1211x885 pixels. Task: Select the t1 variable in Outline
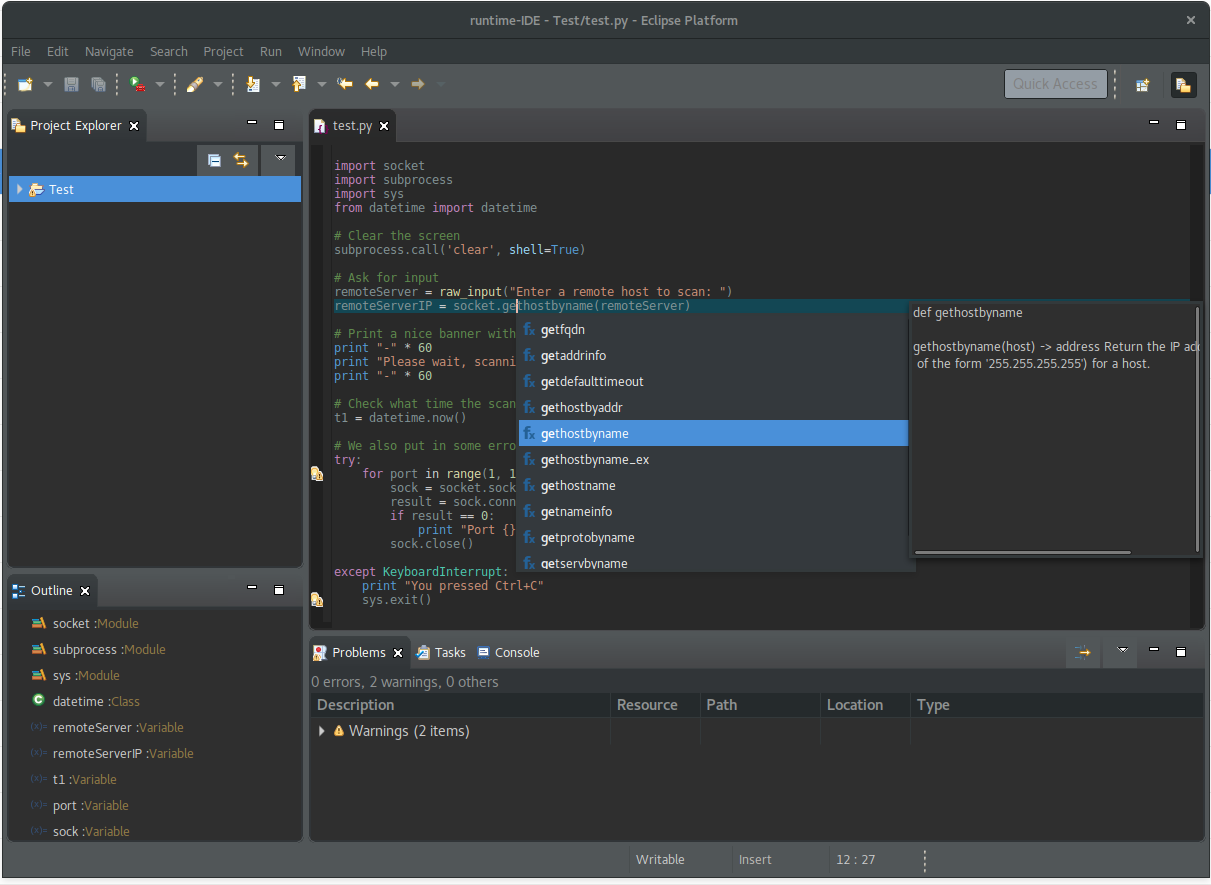pos(74,779)
